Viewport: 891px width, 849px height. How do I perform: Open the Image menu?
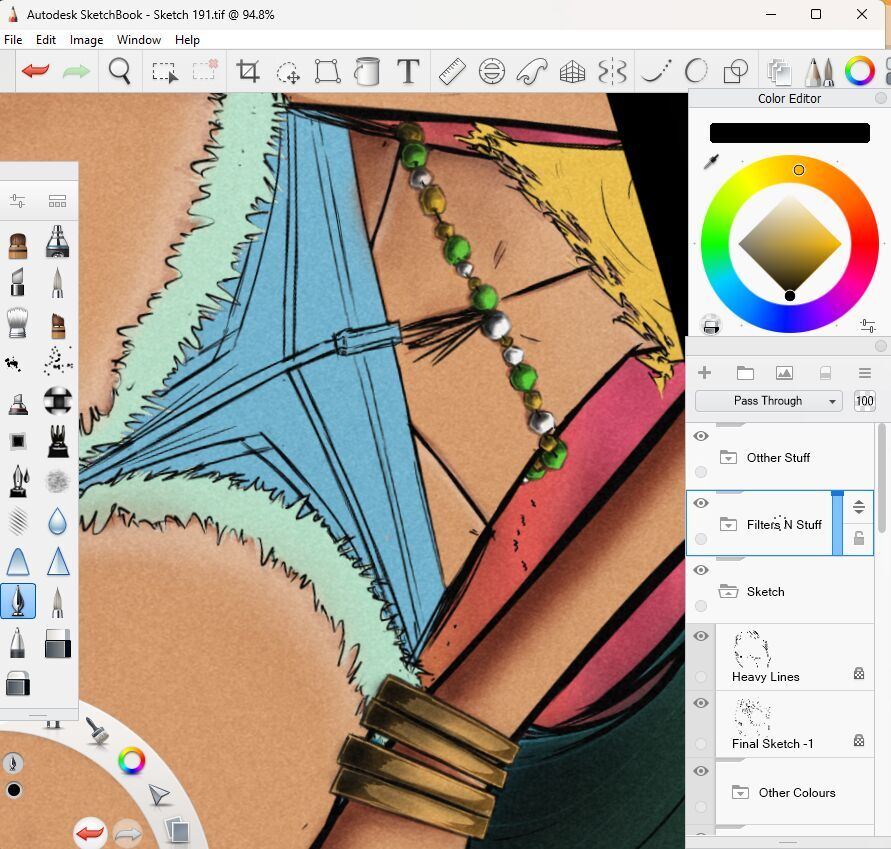click(86, 40)
